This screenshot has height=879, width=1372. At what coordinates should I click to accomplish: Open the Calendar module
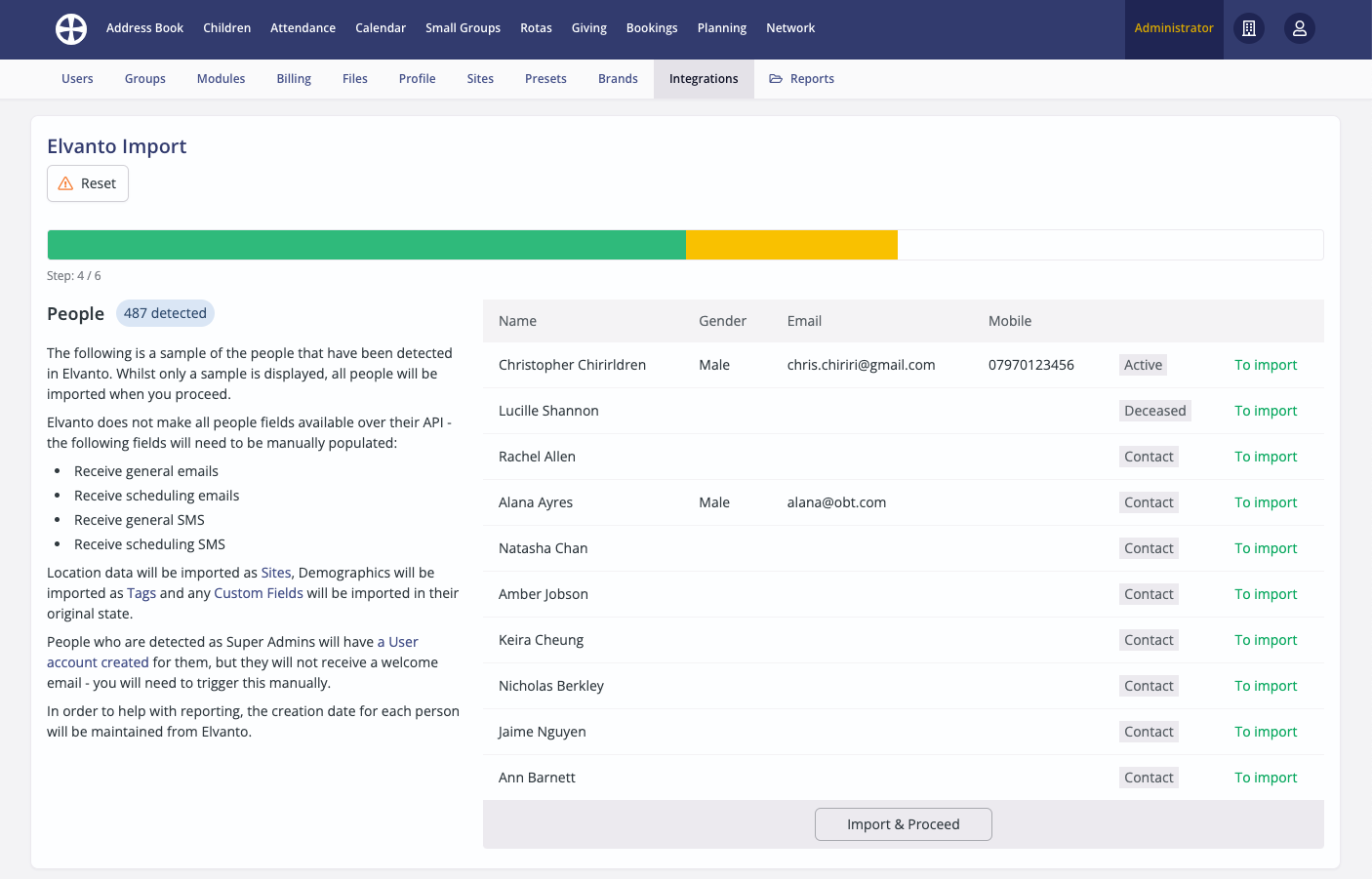[x=381, y=28]
